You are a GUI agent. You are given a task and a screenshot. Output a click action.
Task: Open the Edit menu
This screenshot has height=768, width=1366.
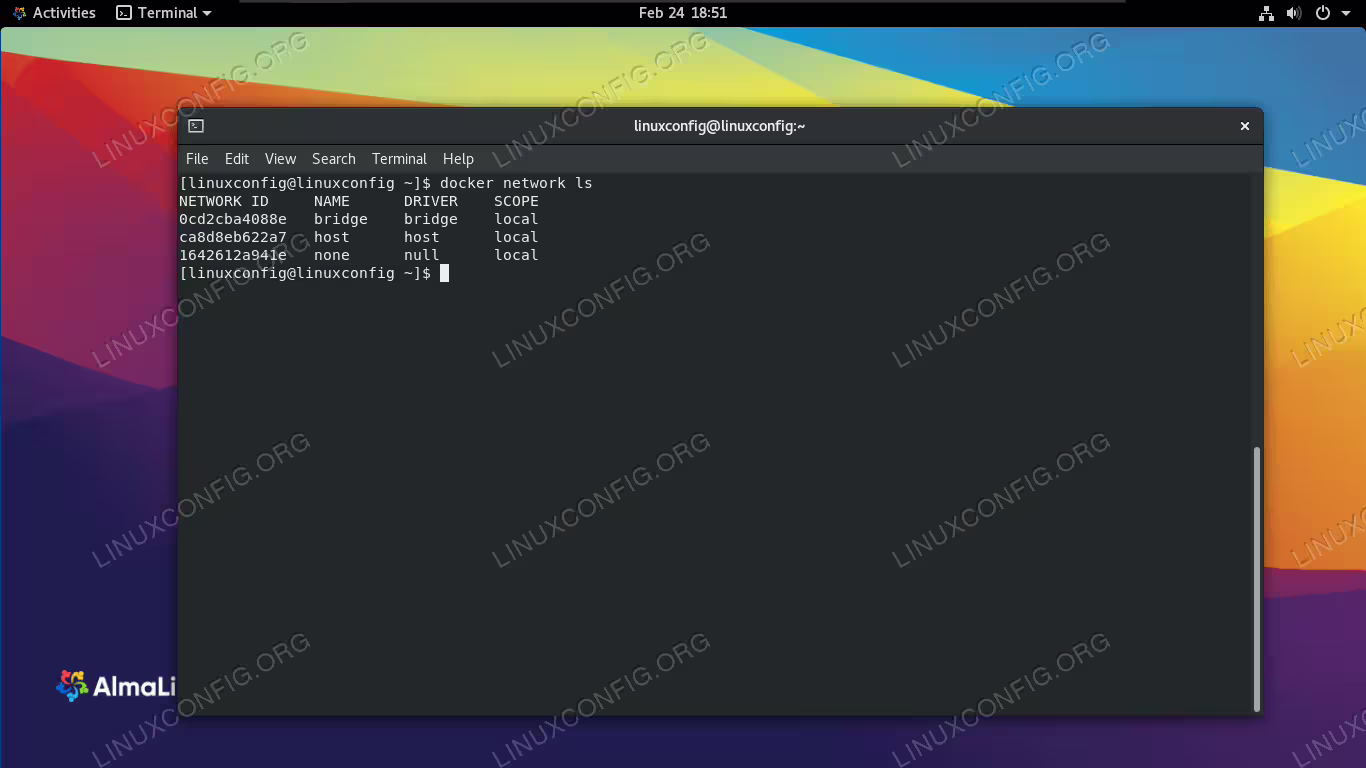tap(237, 159)
